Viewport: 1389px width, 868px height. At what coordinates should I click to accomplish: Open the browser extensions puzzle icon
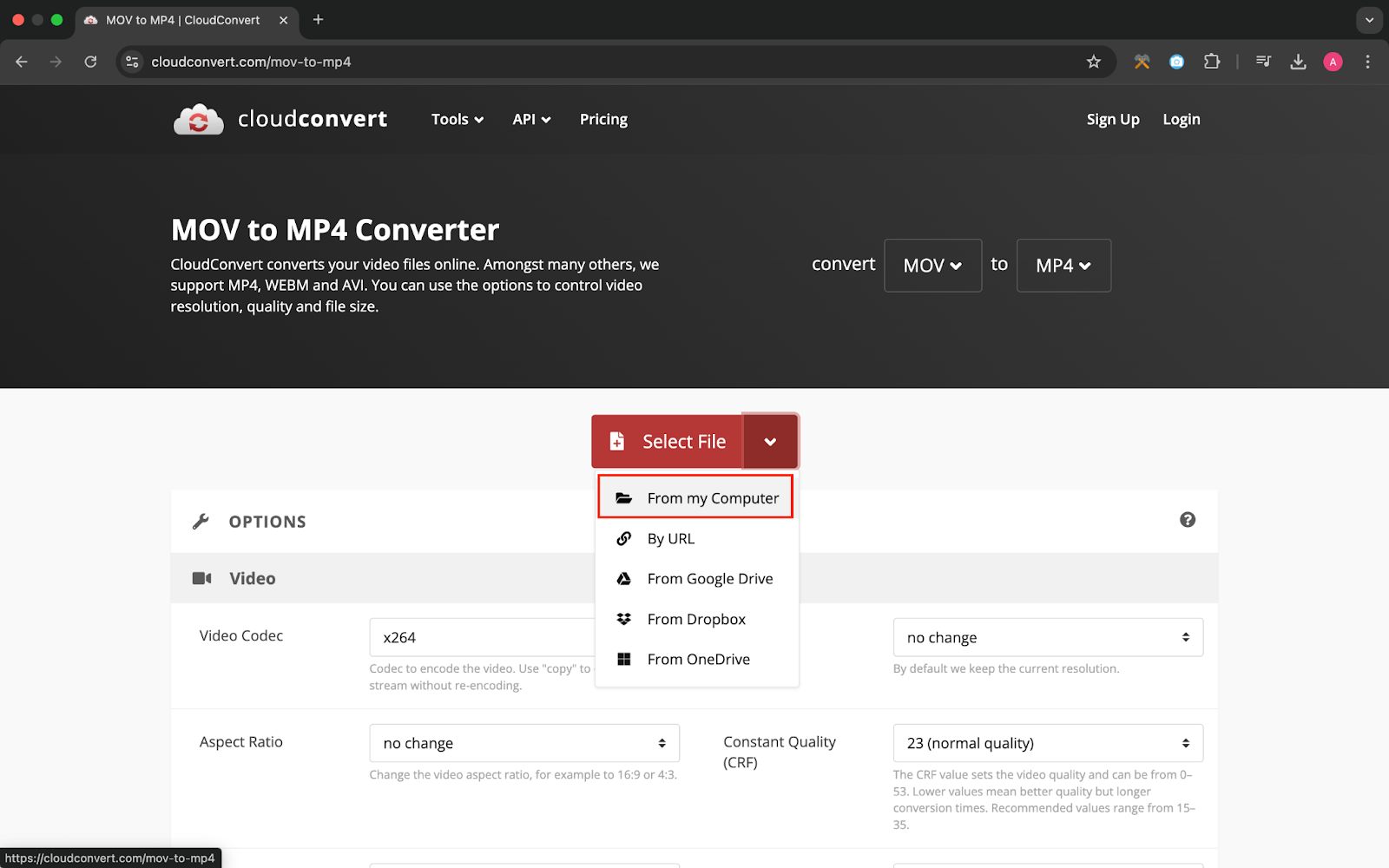coord(1212,62)
